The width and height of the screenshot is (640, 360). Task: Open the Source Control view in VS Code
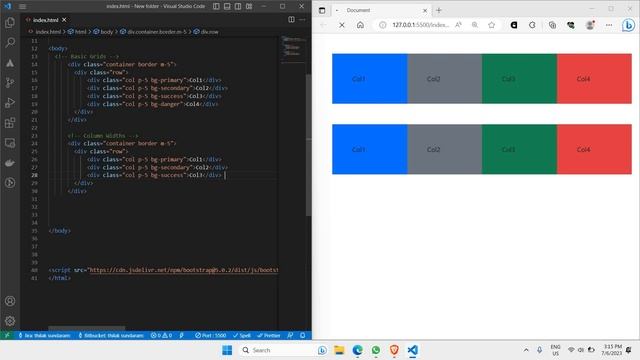pos(10,82)
